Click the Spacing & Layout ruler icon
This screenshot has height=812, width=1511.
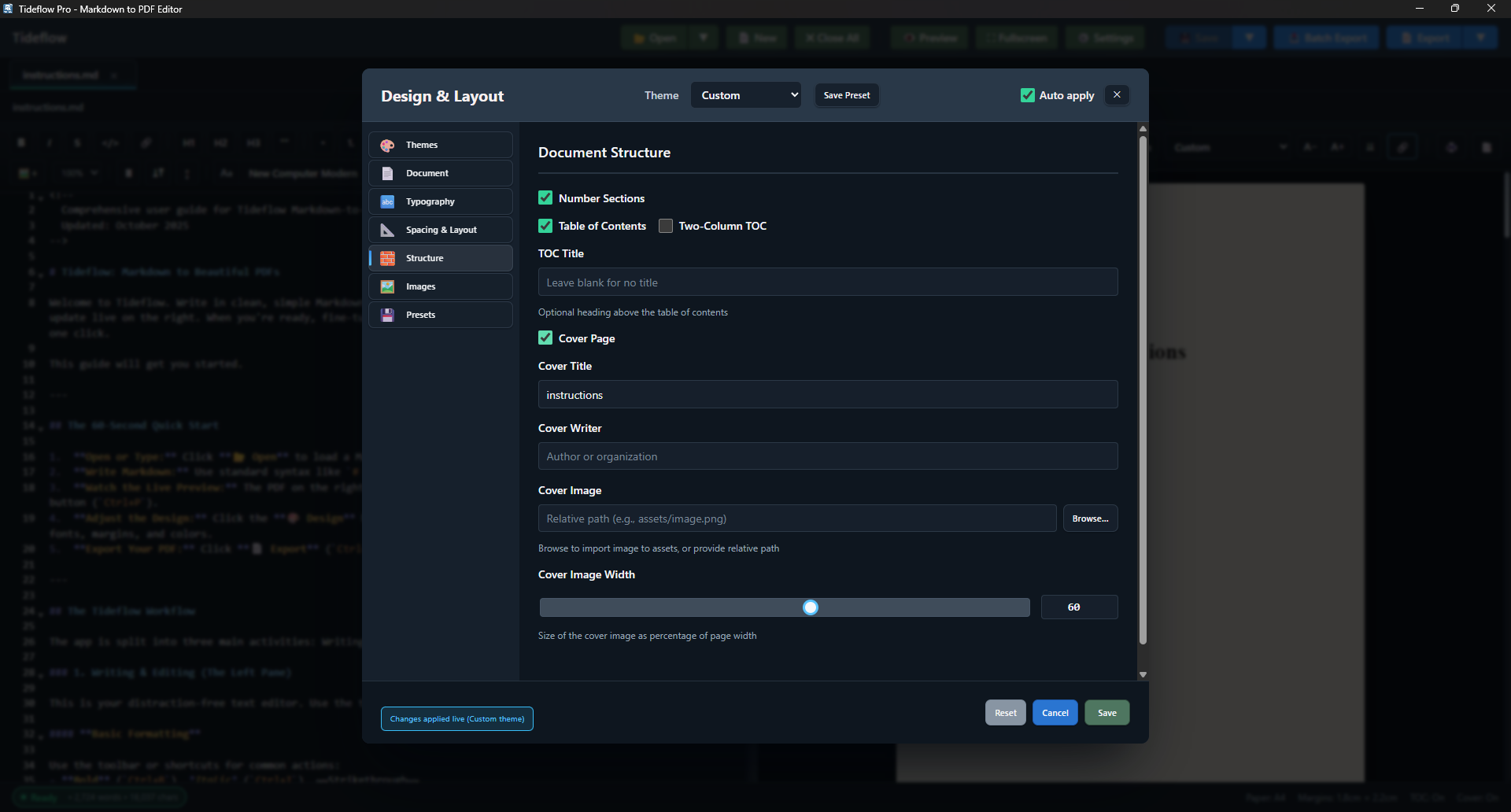[x=387, y=231]
